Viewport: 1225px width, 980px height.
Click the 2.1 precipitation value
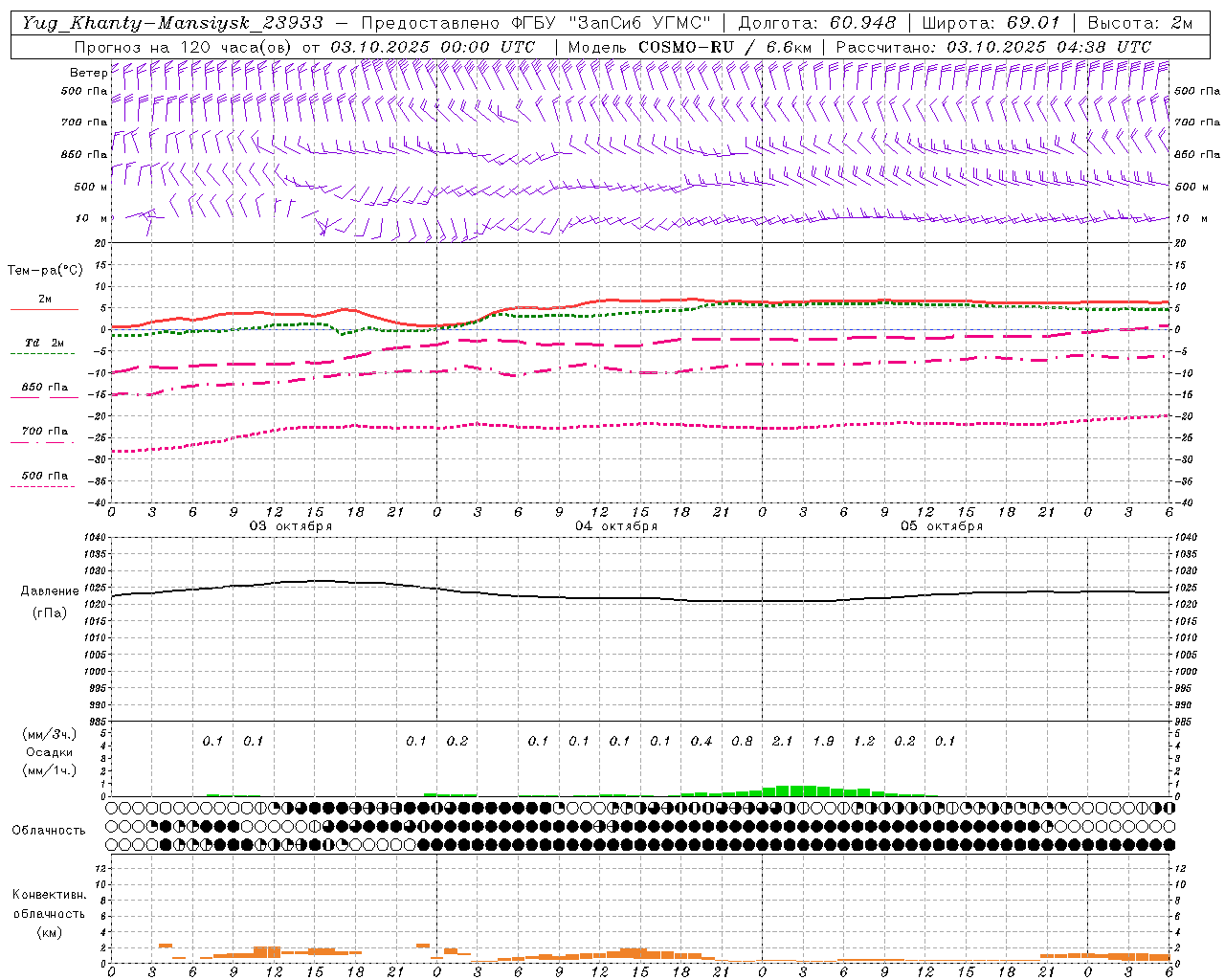click(x=783, y=741)
